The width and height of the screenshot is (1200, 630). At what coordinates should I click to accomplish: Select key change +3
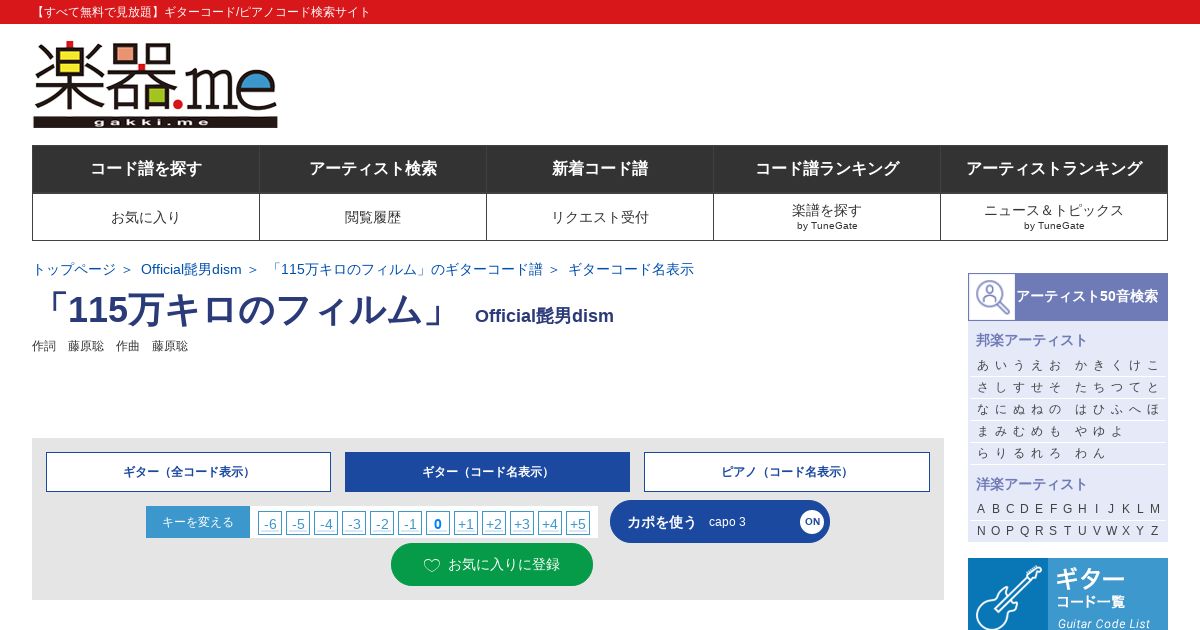522,523
